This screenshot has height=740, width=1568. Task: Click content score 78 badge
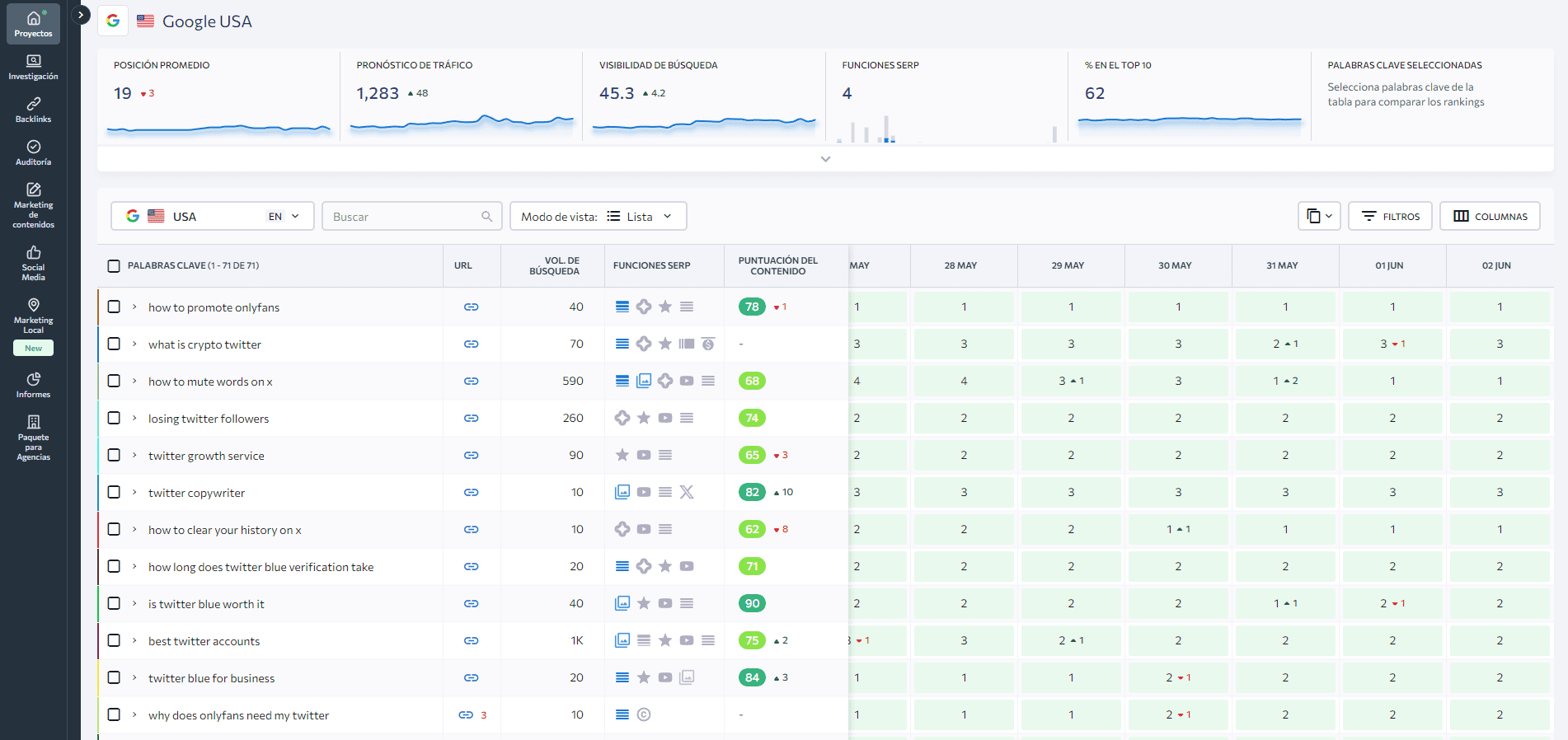752,307
